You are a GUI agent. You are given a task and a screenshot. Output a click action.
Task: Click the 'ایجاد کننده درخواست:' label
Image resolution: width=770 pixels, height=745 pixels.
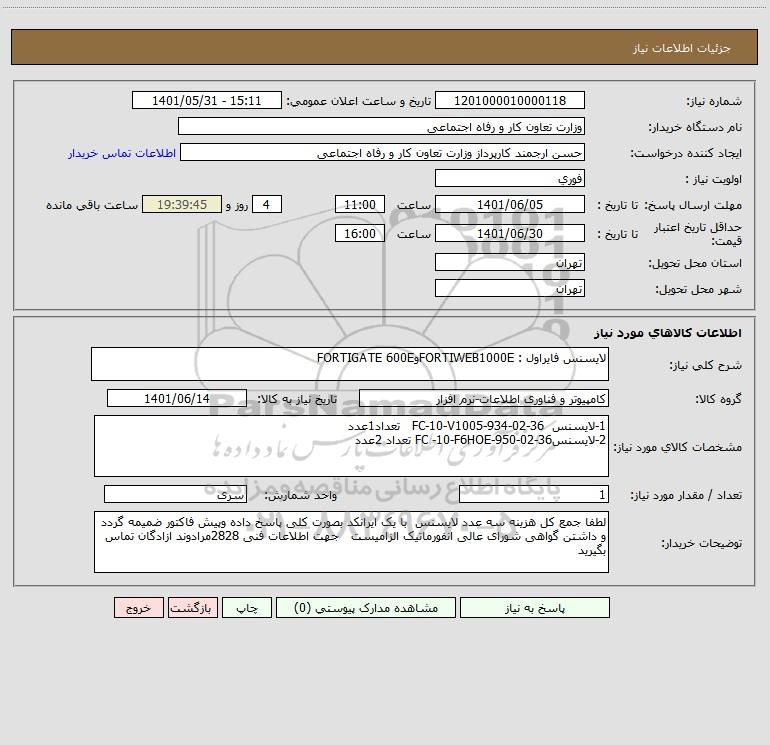tap(686, 153)
